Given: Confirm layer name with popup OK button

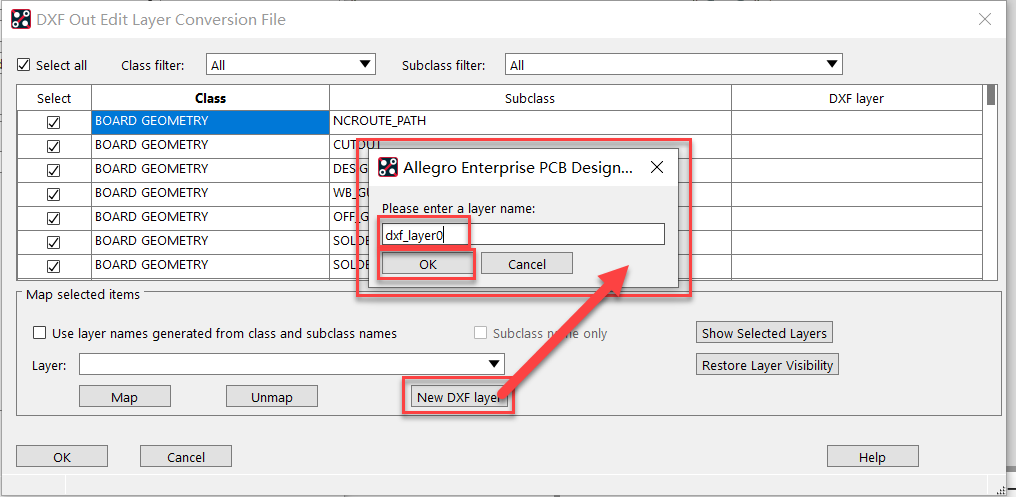Looking at the screenshot, I should [x=428, y=264].
